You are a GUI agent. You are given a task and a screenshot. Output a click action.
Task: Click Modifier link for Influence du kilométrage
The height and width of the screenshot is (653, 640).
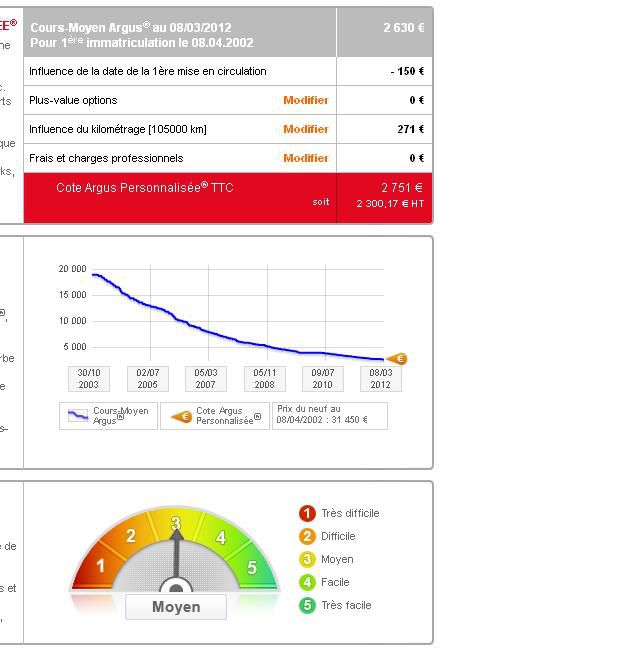[305, 129]
